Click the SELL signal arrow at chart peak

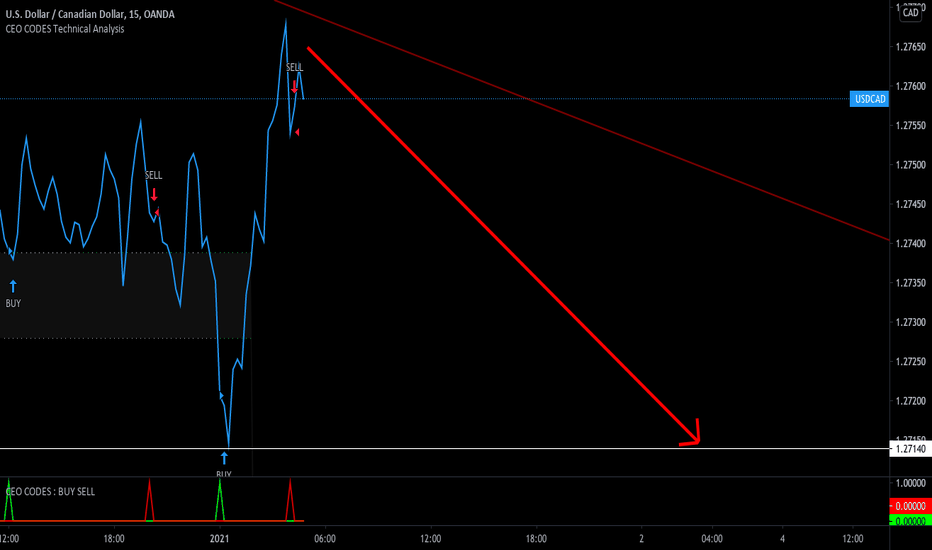point(294,87)
